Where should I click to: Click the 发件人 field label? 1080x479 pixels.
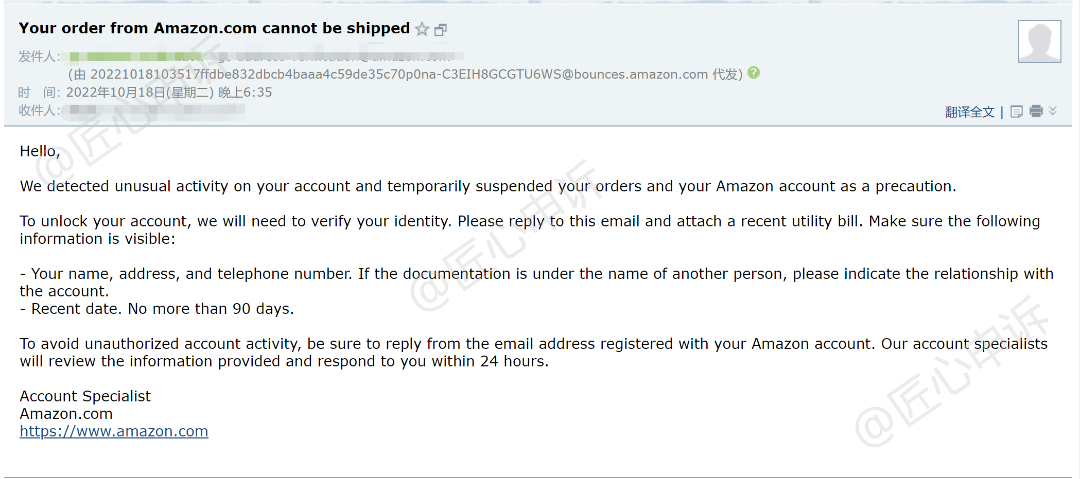pos(40,56)
